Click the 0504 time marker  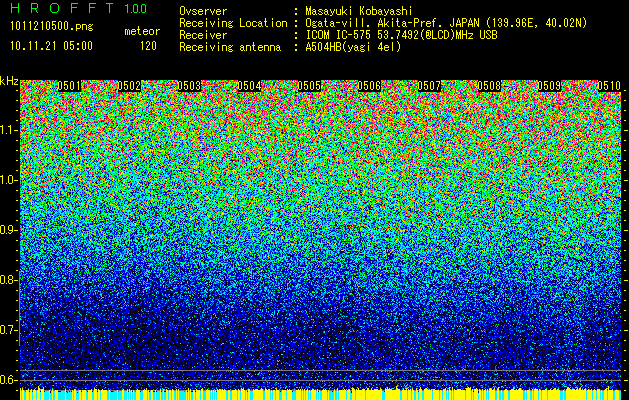(249, 86)
